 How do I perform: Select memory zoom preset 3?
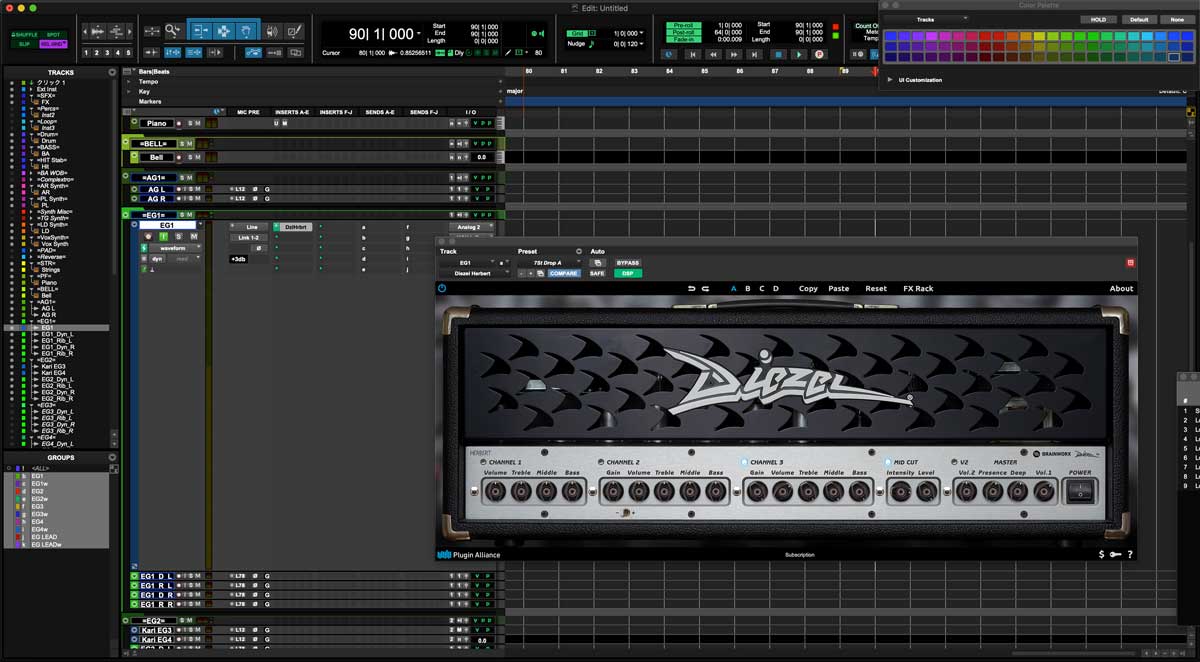107,52
